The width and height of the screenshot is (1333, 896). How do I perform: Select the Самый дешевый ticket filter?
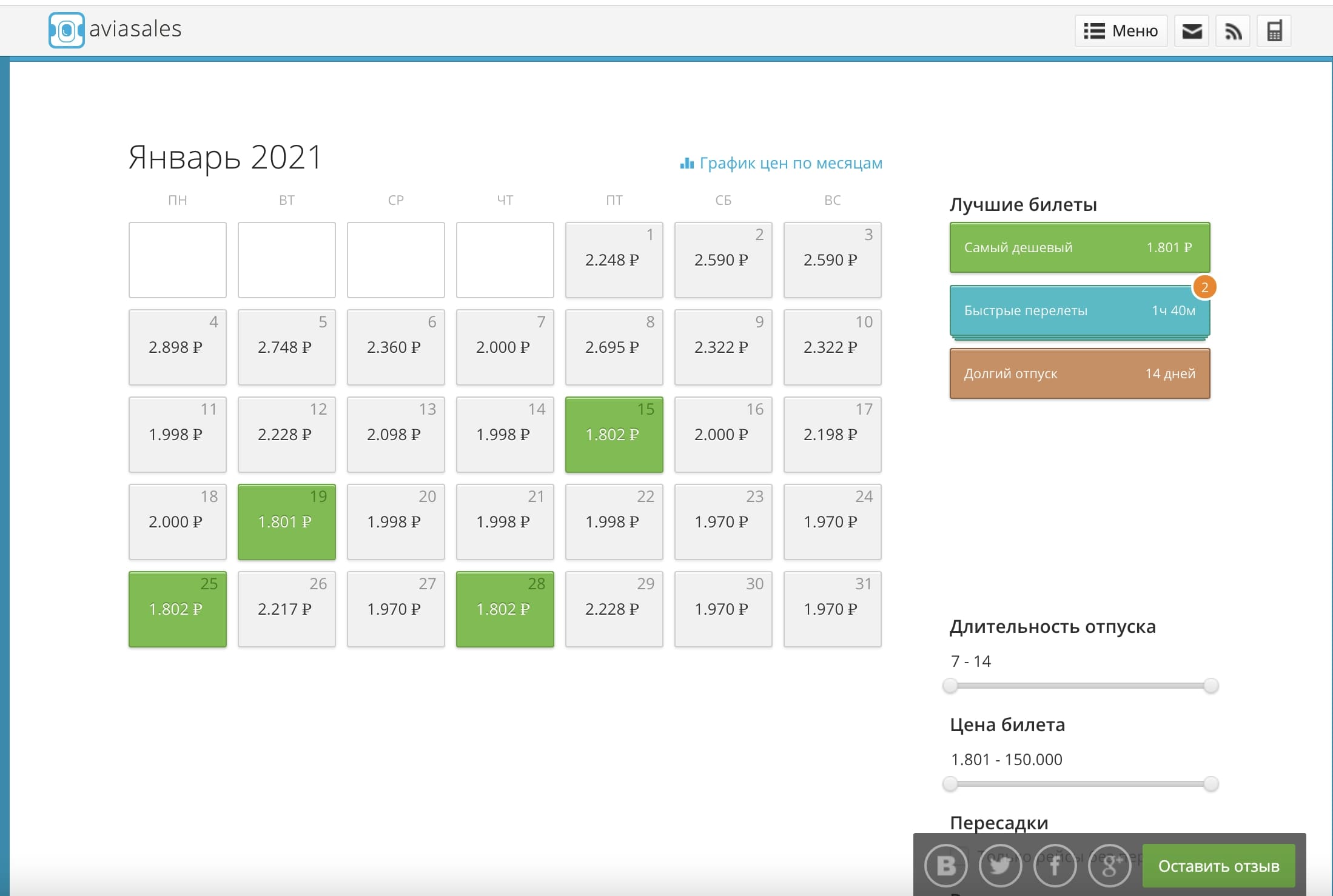pos(1079,247)
